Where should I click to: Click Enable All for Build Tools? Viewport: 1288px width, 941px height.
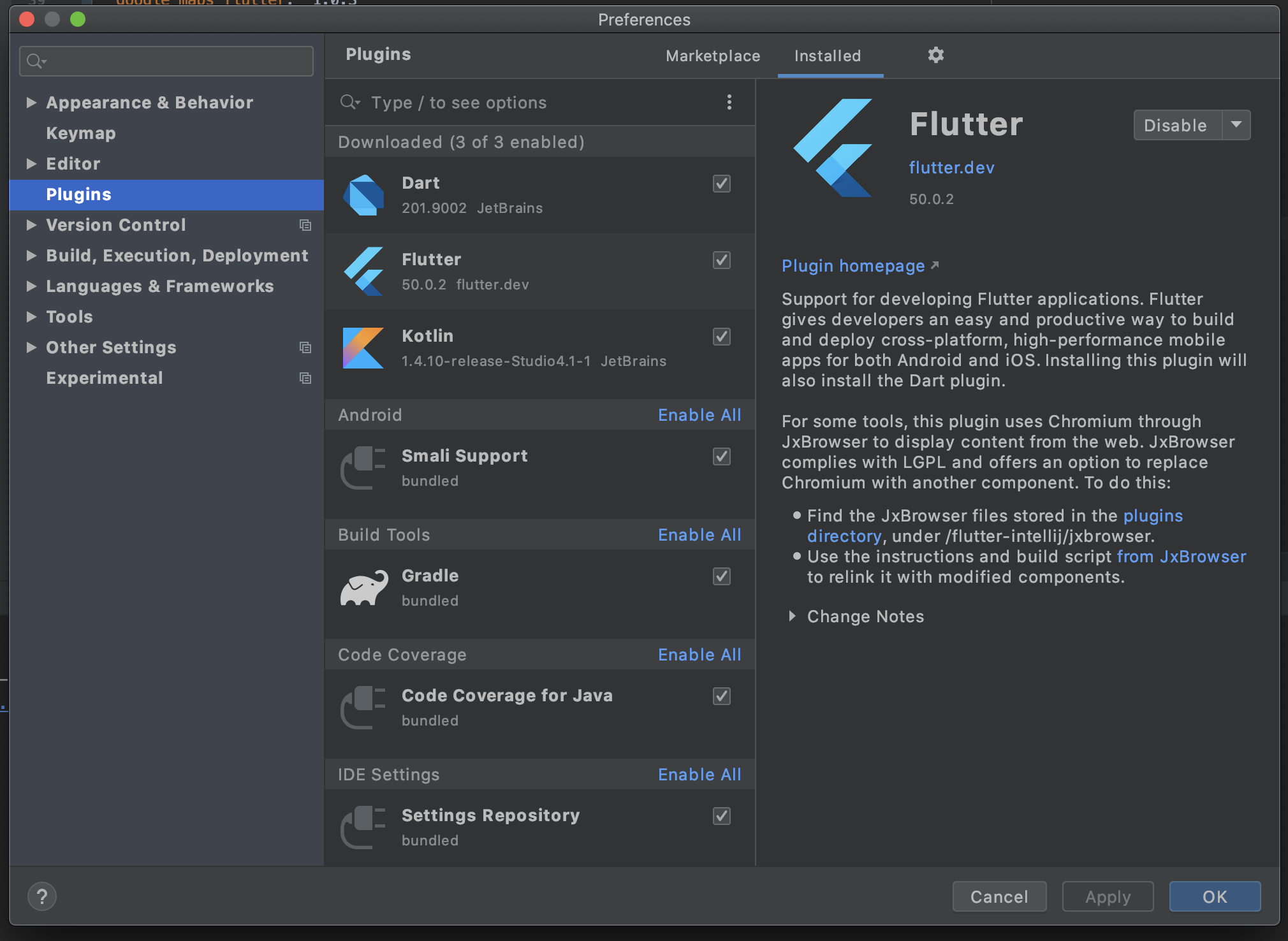699,534
